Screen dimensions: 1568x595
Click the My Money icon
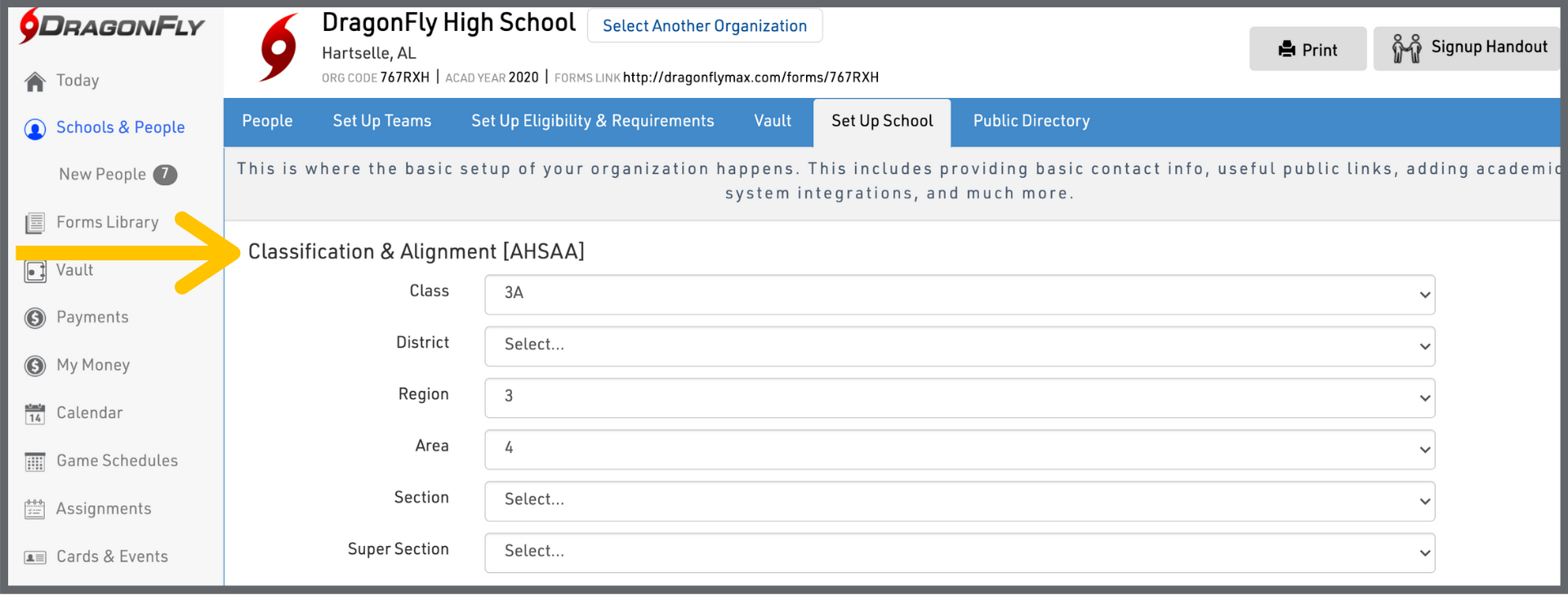point(35,366)
